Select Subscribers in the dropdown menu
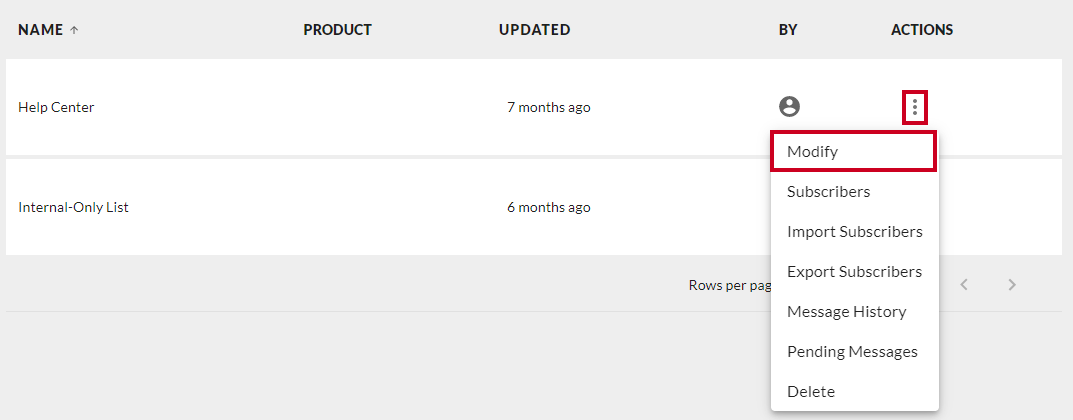1073x420 pixels. 855,192
